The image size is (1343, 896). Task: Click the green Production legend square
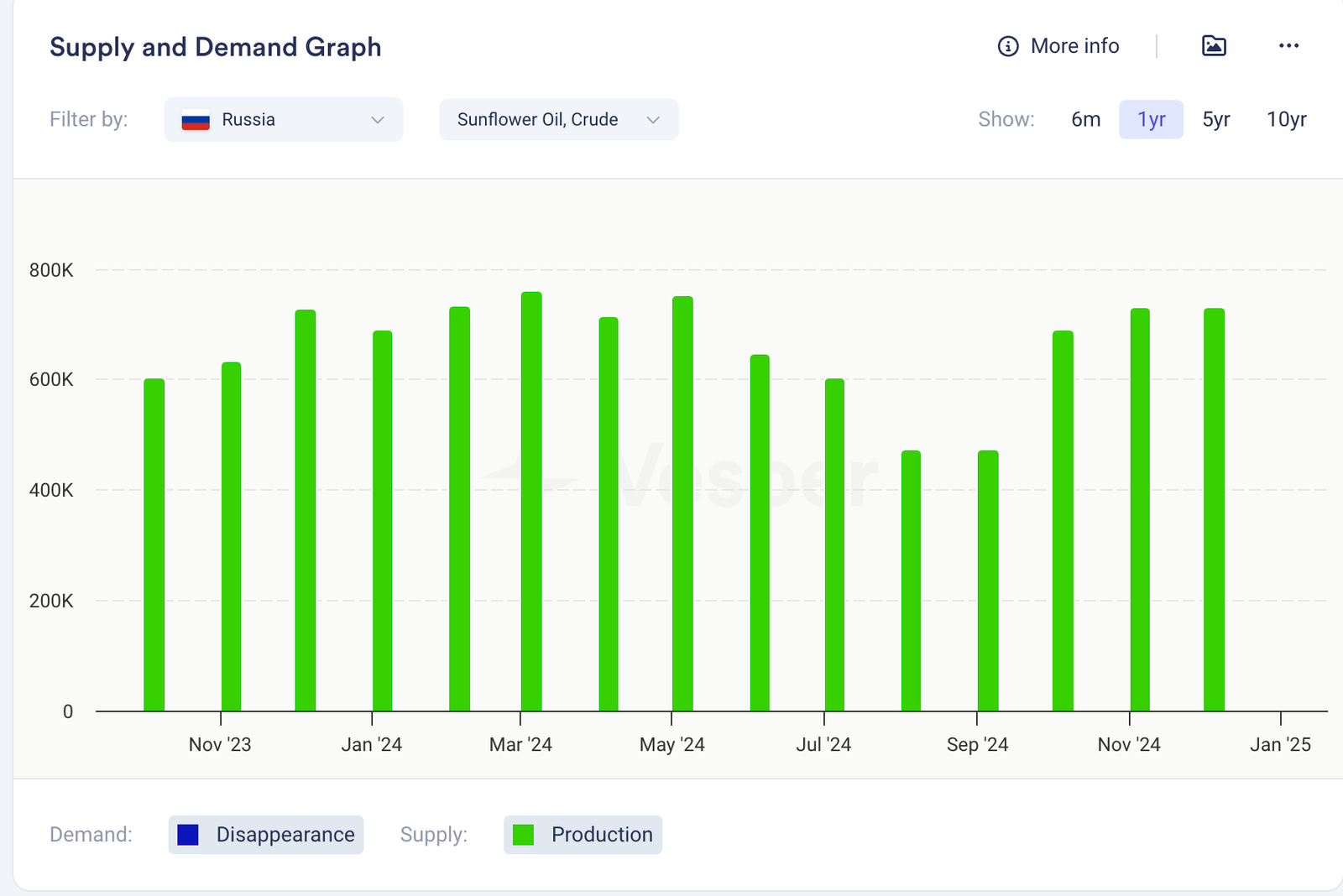tap(524, 835)
